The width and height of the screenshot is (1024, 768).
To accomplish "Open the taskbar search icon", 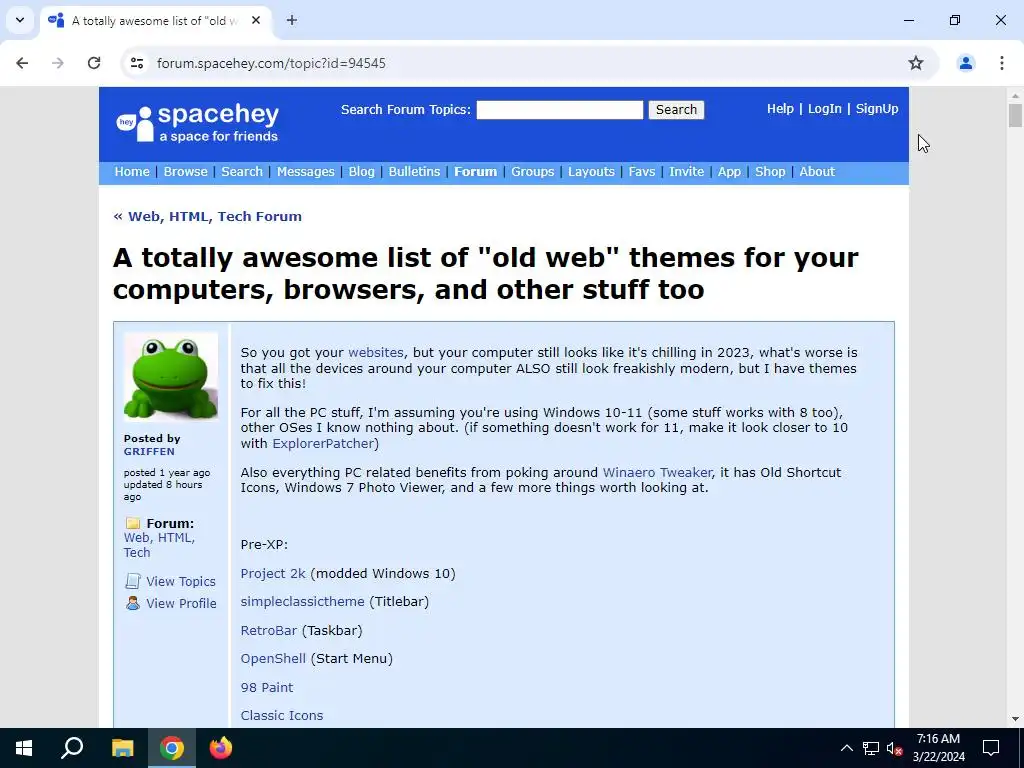I will point(72,747).
